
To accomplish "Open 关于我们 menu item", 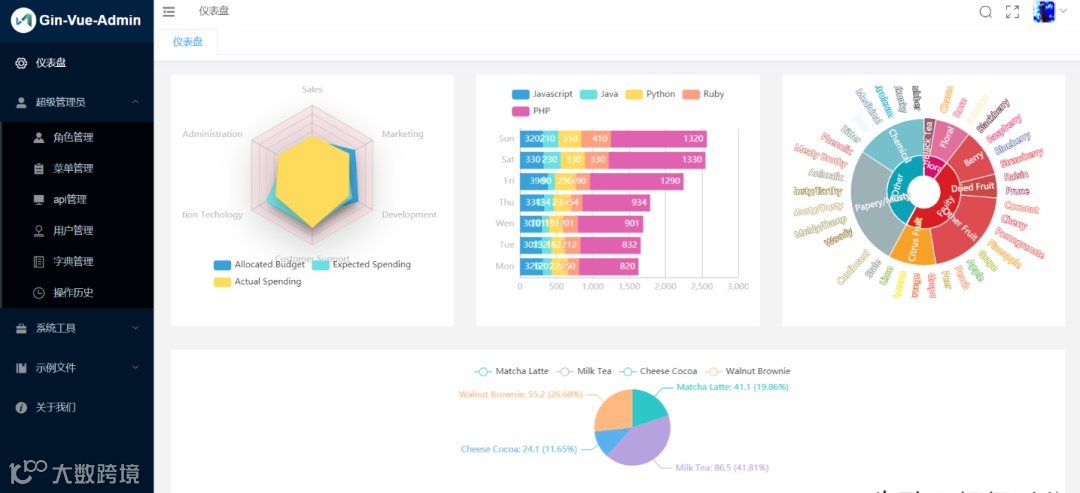I will [x=76, y=407].
